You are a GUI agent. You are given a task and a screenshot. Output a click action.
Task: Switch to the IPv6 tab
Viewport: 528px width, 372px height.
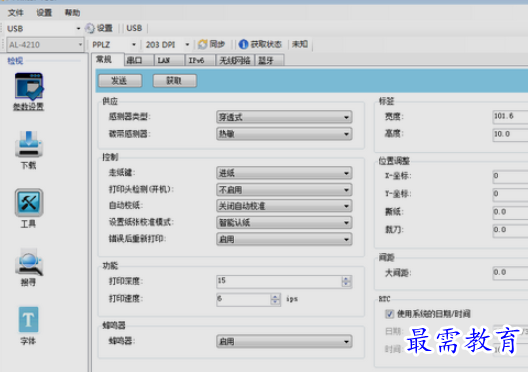tap(200, 61)
